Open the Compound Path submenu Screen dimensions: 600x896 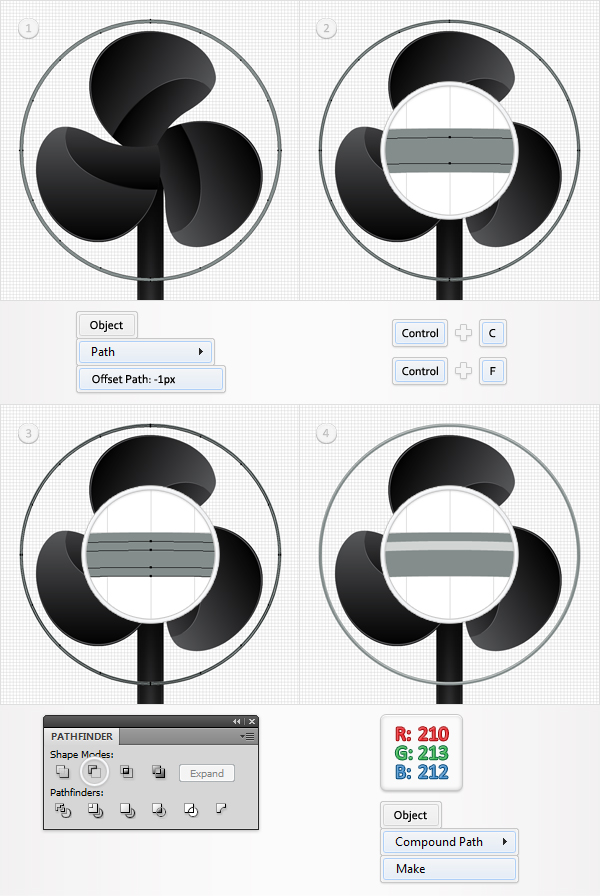[x=449, y=842]
